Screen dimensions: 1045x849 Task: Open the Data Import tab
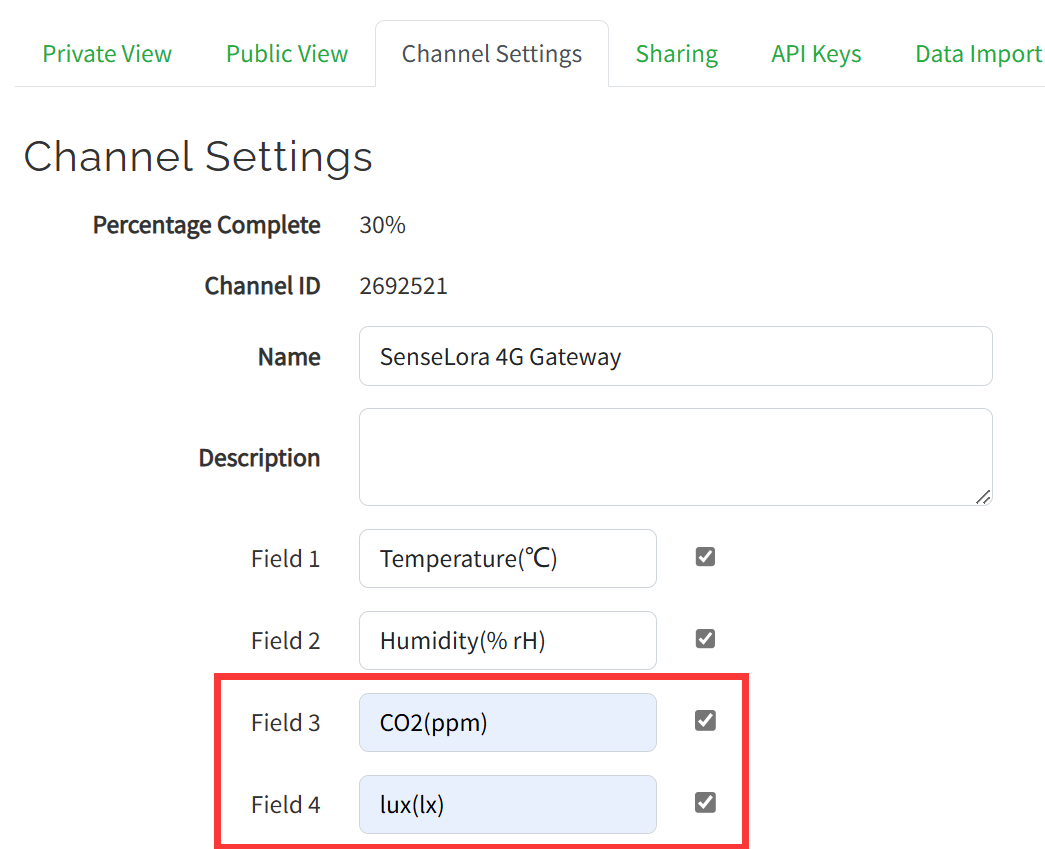tap(978, 54)
